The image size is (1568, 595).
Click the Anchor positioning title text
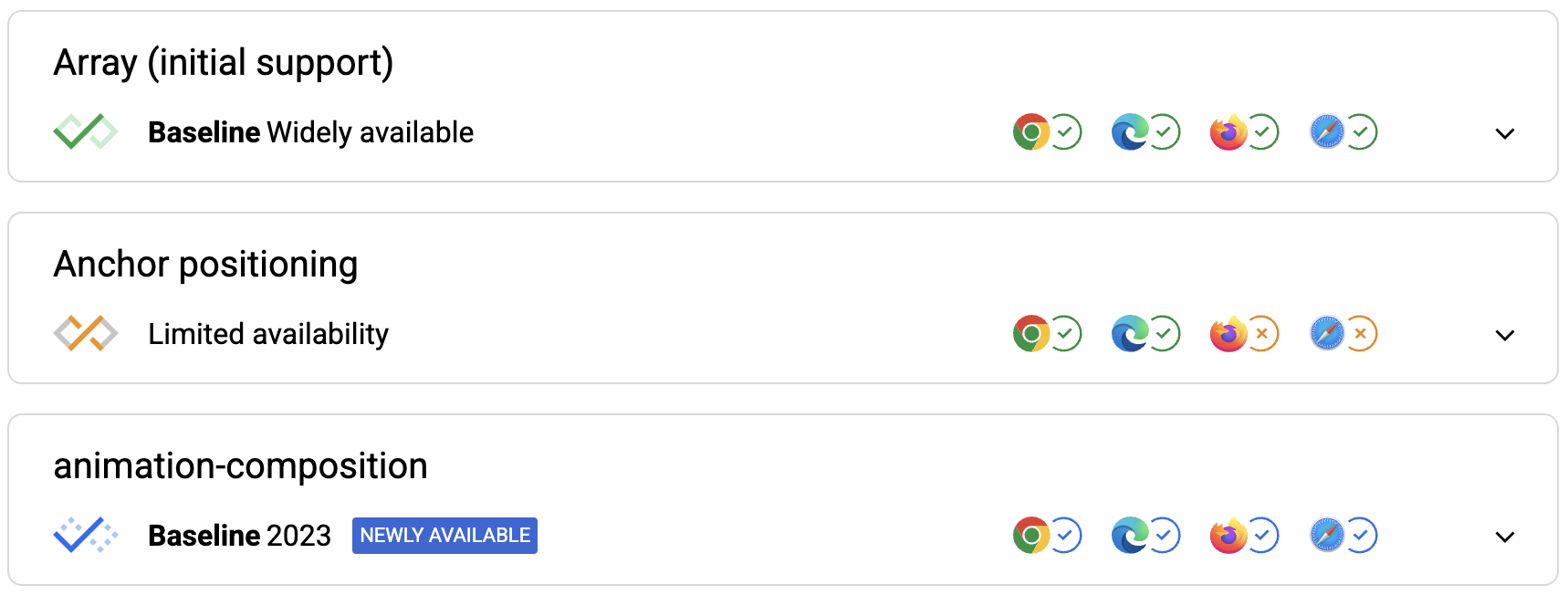[x=206, y=265]
